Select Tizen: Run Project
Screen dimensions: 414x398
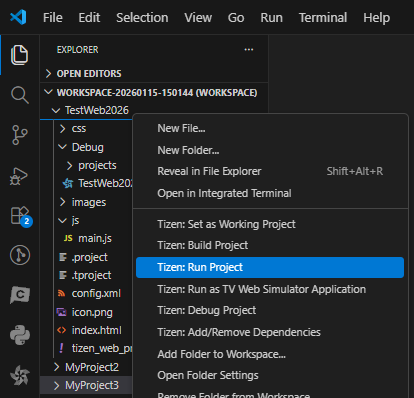(270, 267)
